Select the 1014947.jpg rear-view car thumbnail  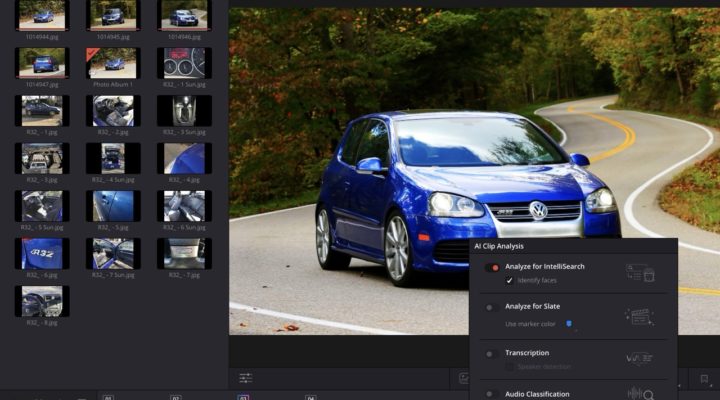[x=42, y=63]
